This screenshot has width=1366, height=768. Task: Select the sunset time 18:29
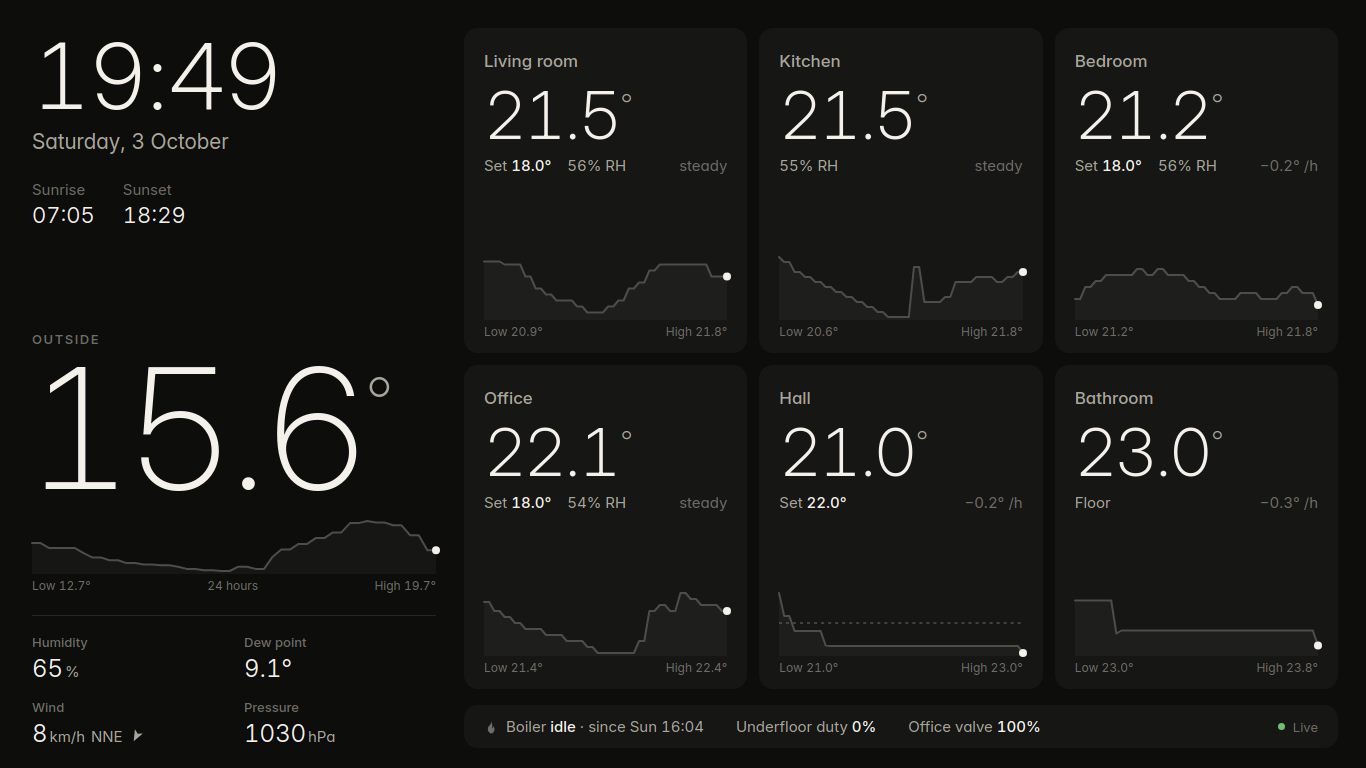154,215
